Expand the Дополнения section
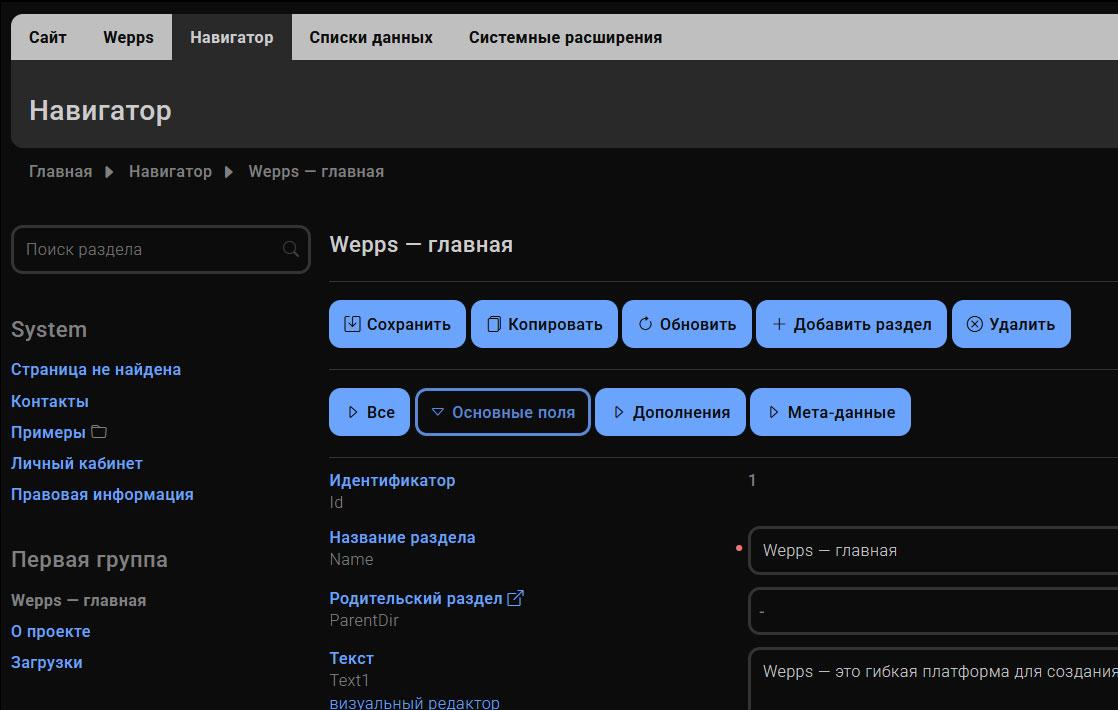 pos(670,411)
